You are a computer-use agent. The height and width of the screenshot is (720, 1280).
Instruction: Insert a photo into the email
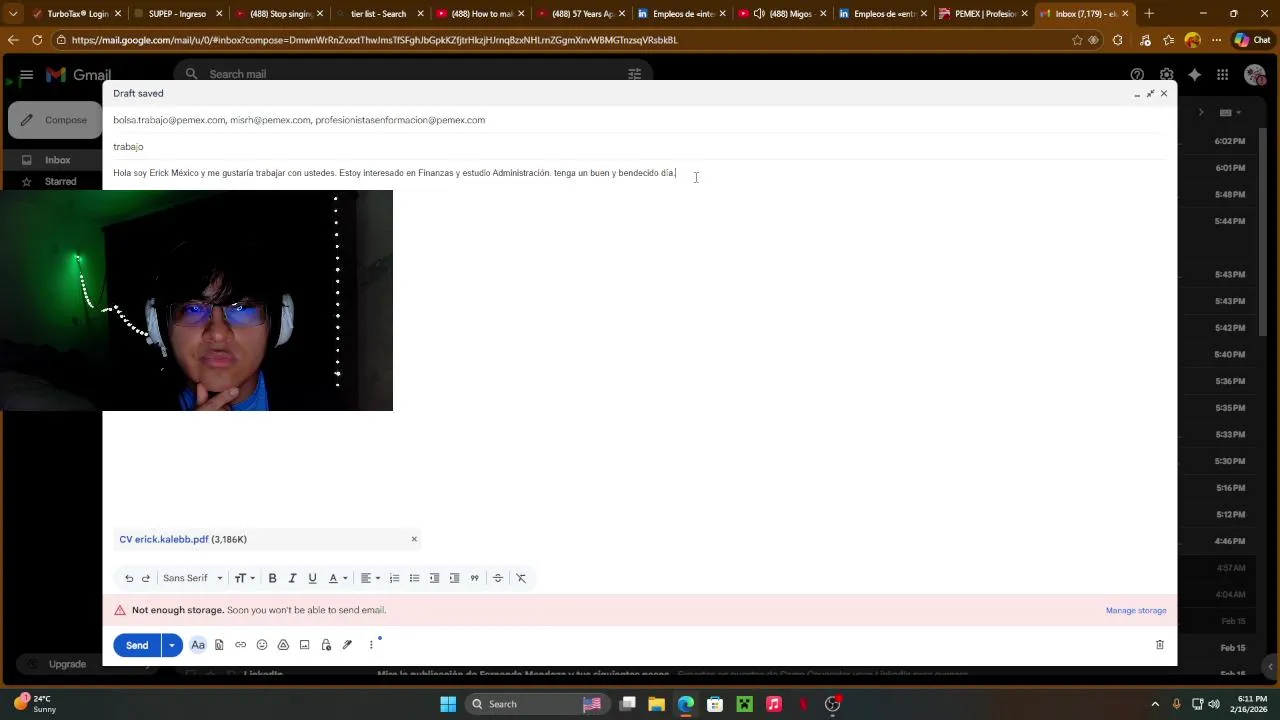click(304, 645)
